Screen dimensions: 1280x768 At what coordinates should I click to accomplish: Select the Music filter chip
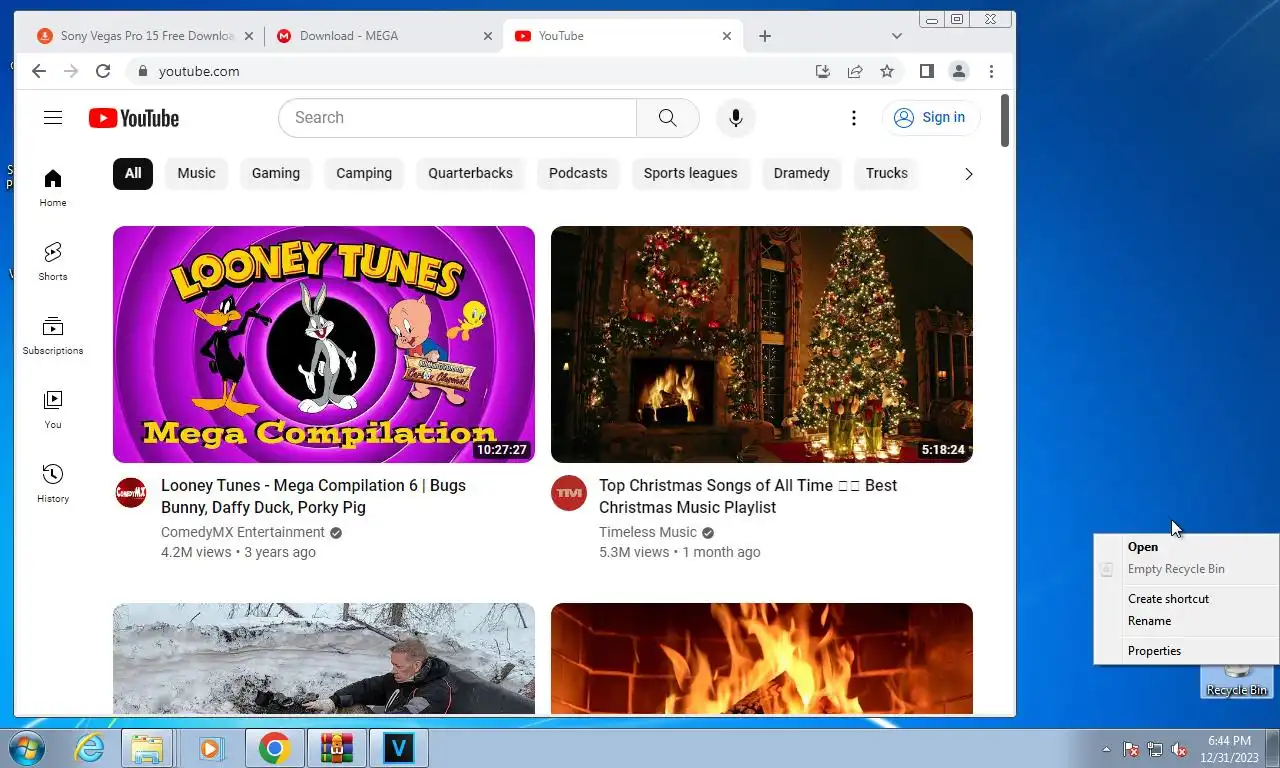click(196, 173)
